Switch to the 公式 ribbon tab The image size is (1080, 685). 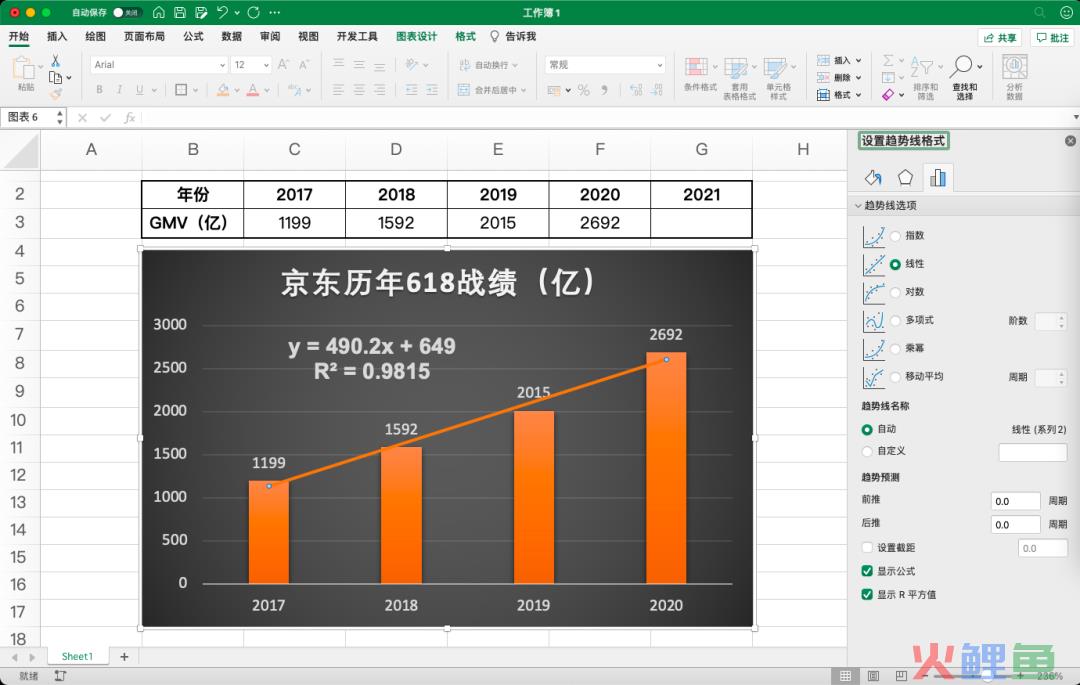[193, 36]
